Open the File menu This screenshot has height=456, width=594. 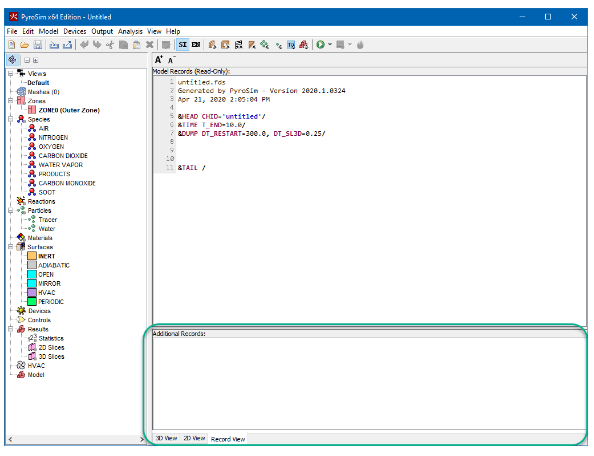[12, 31]
